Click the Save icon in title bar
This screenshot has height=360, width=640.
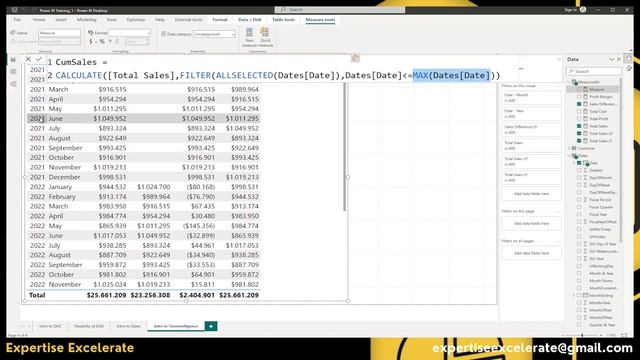tap(14, 10)
